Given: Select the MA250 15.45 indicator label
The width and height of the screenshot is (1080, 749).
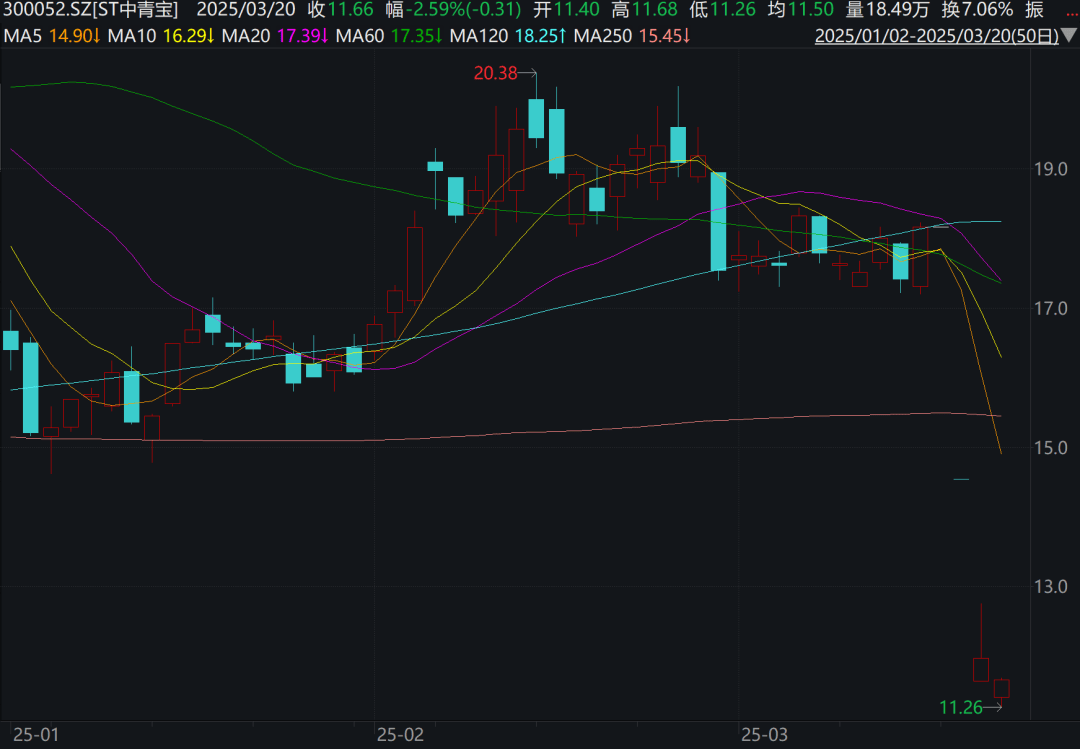Looking at the screenshot, I should (632, 36).
